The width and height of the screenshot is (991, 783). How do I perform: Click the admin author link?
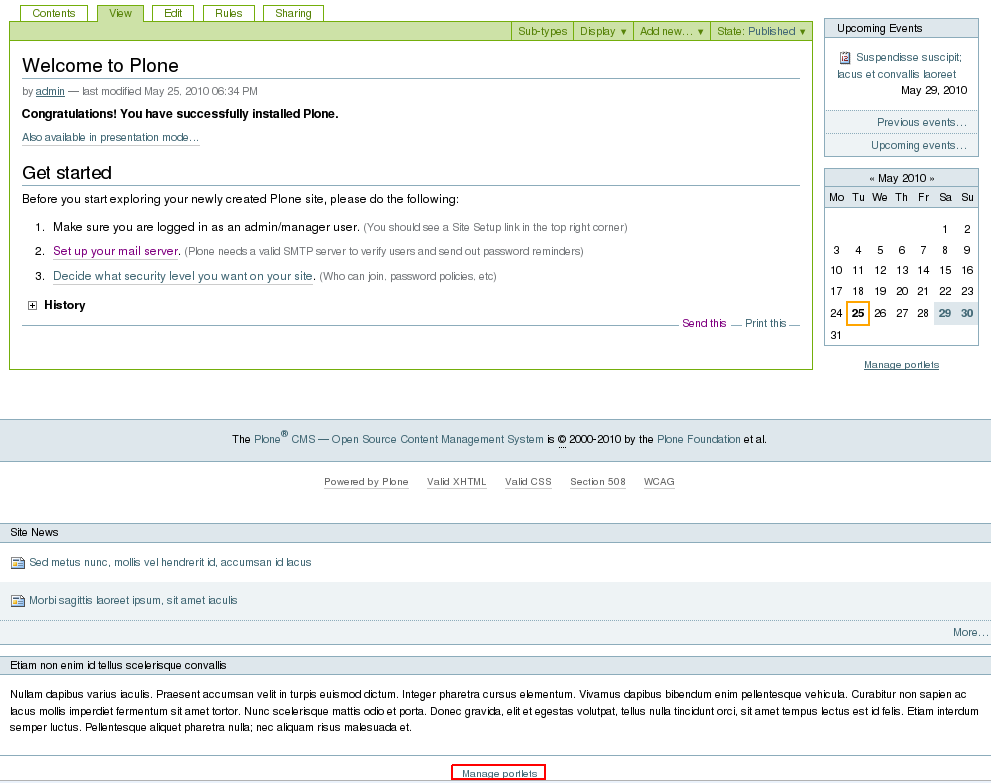pyautogui.click(x=50, y=91)
